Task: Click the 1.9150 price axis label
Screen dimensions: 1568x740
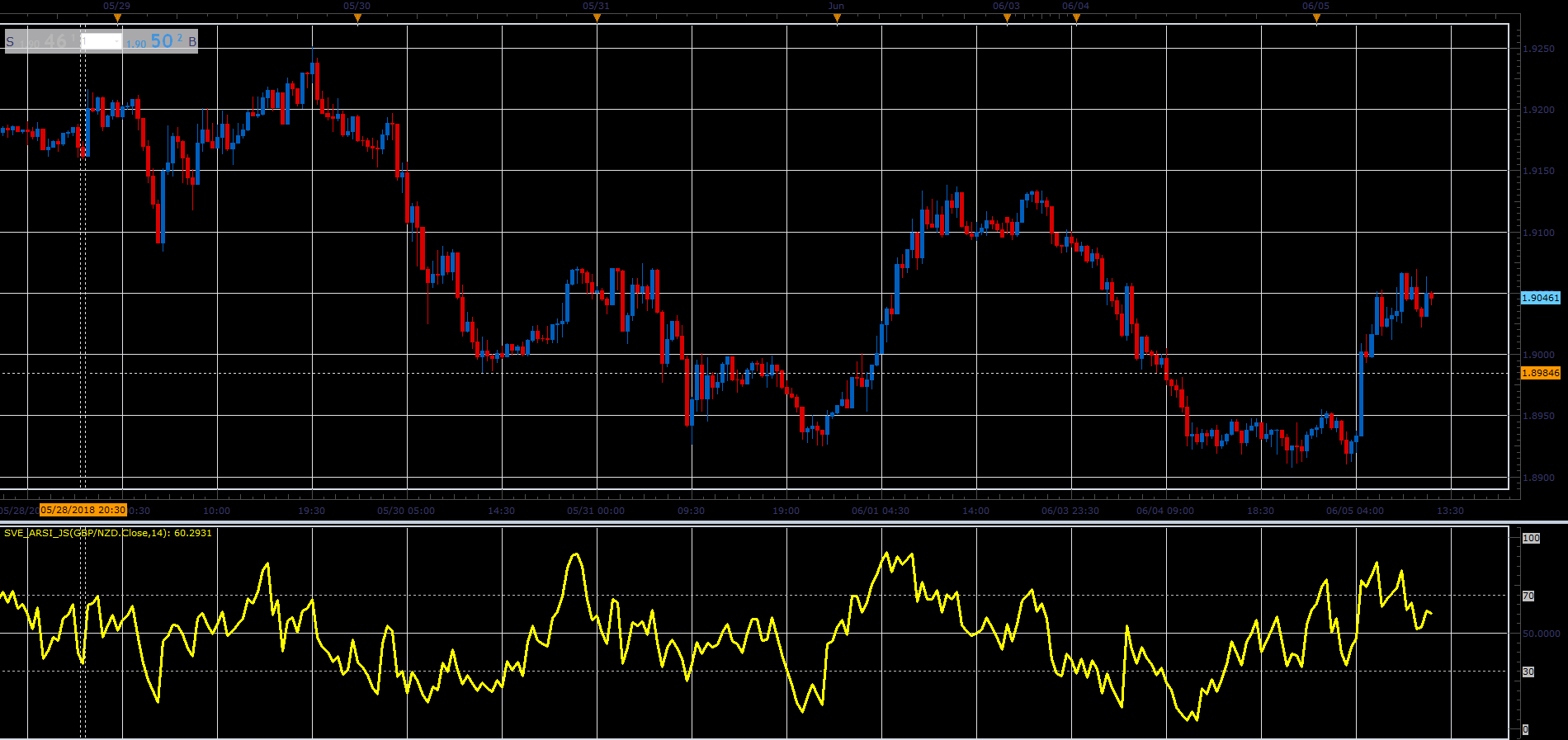Action: pyautogui.click(x=1538, y=171)
